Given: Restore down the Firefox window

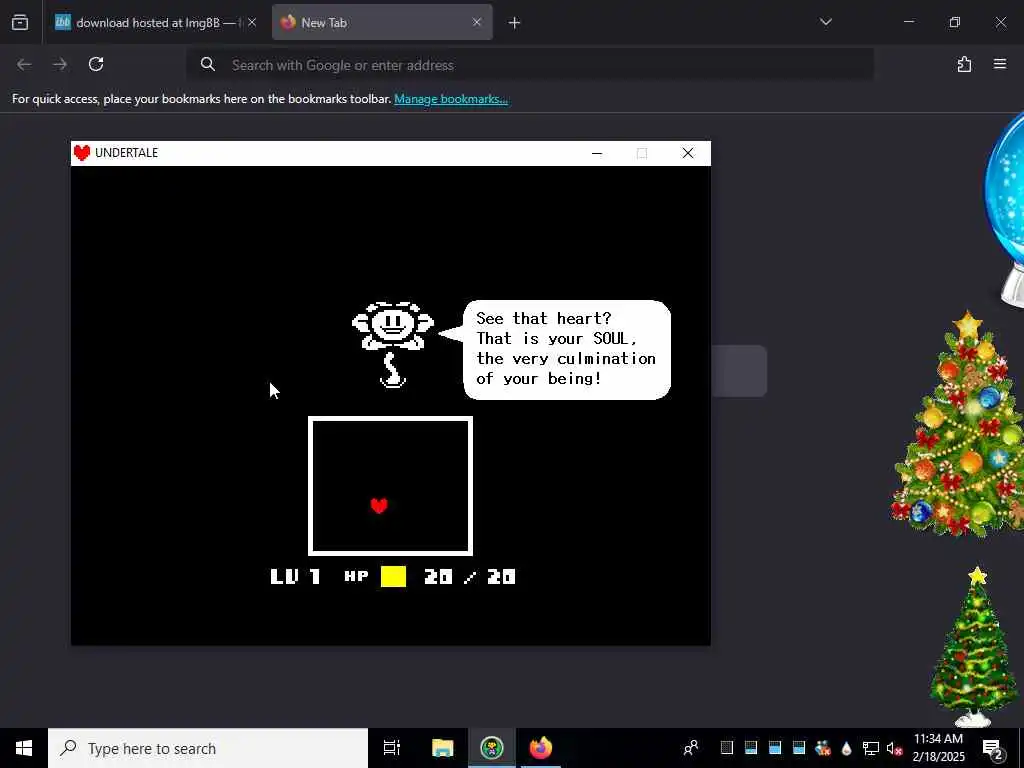Looking at the screenshot, I should 955,22.
